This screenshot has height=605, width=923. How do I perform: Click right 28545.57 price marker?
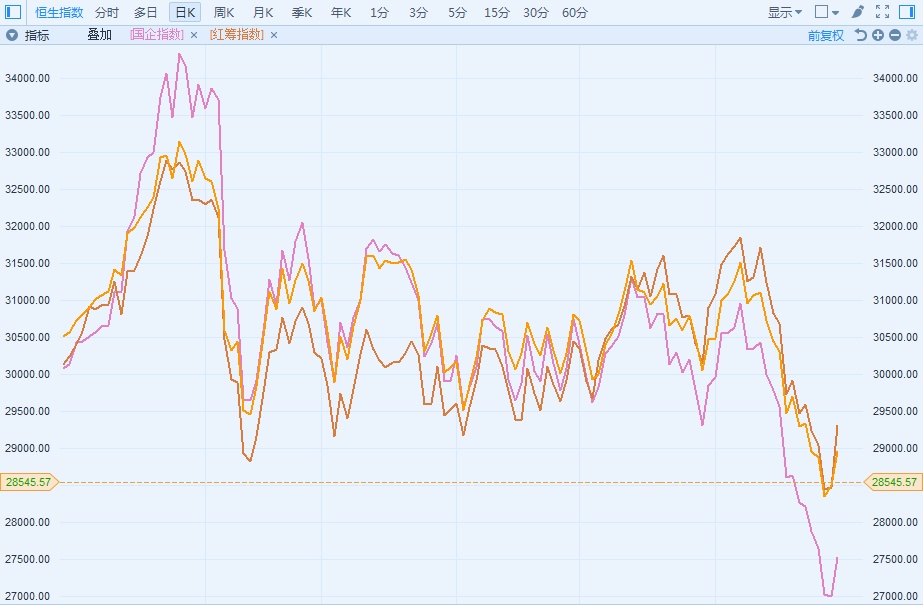point(894,482)
